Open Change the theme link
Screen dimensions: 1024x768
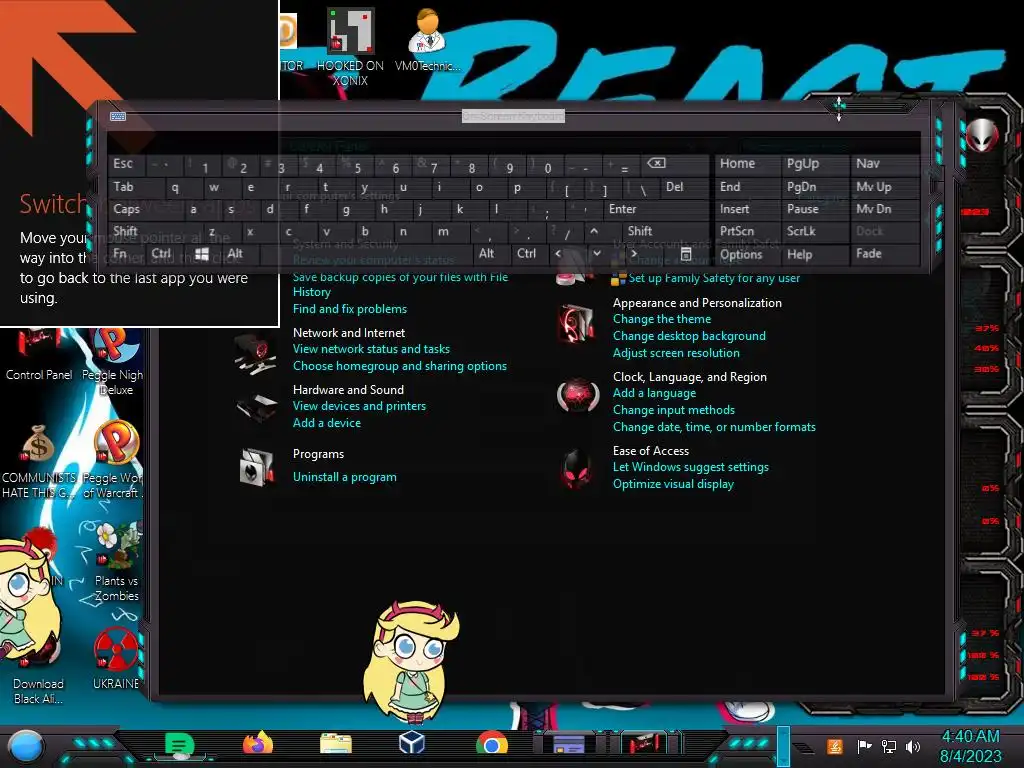pyautogui.click(x=662, y=319)
